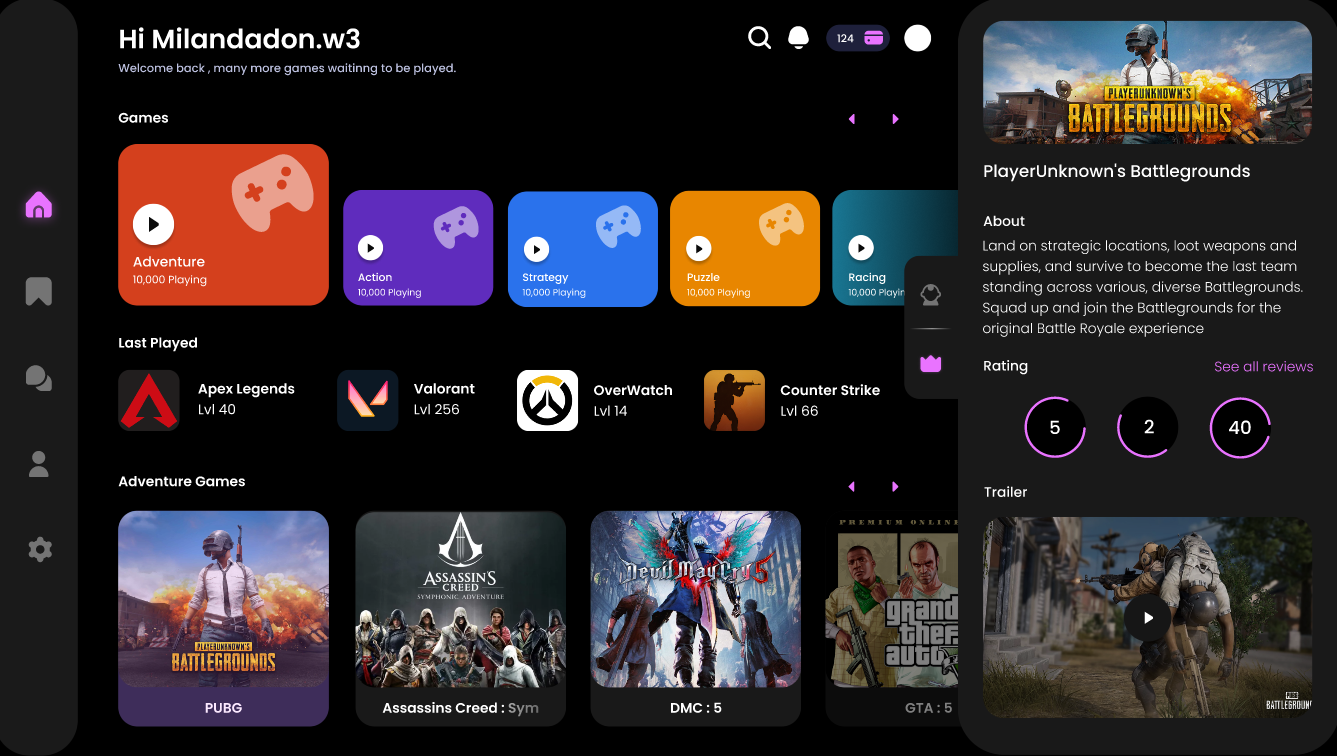Click the white profile avatar circle
1337x756 pixels.
(x=918, y=38)
